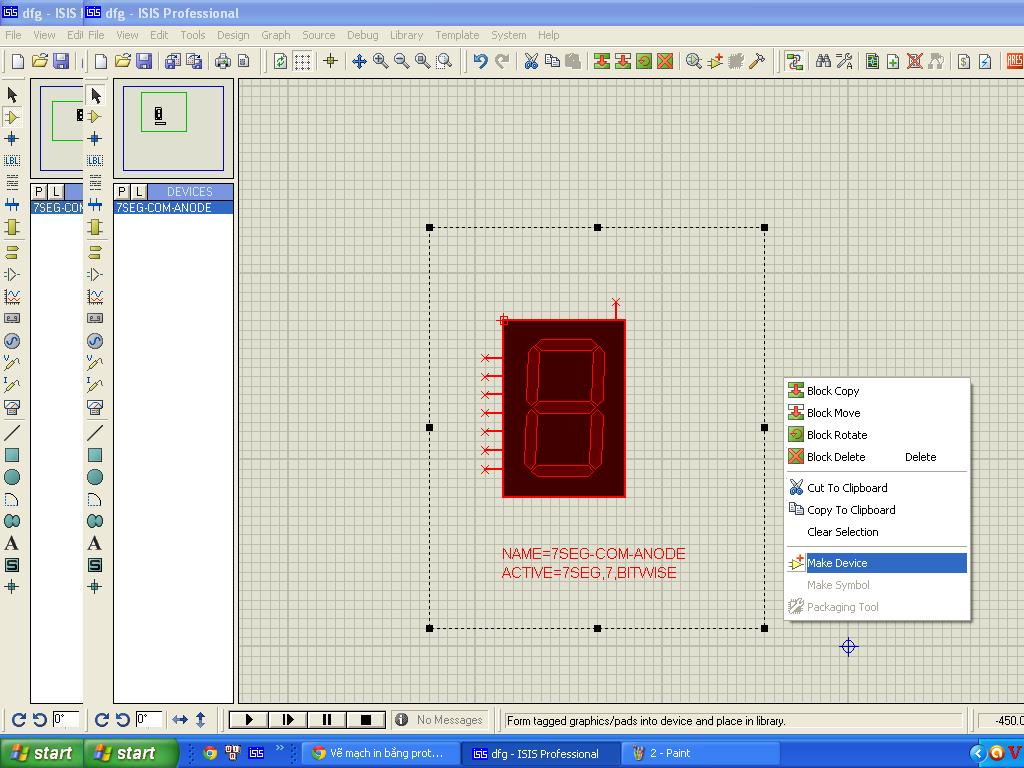The height and width of the screenshot is (768, 1024).
Task: Click the printer icon in the toolbar
Action: coord(223,61)
